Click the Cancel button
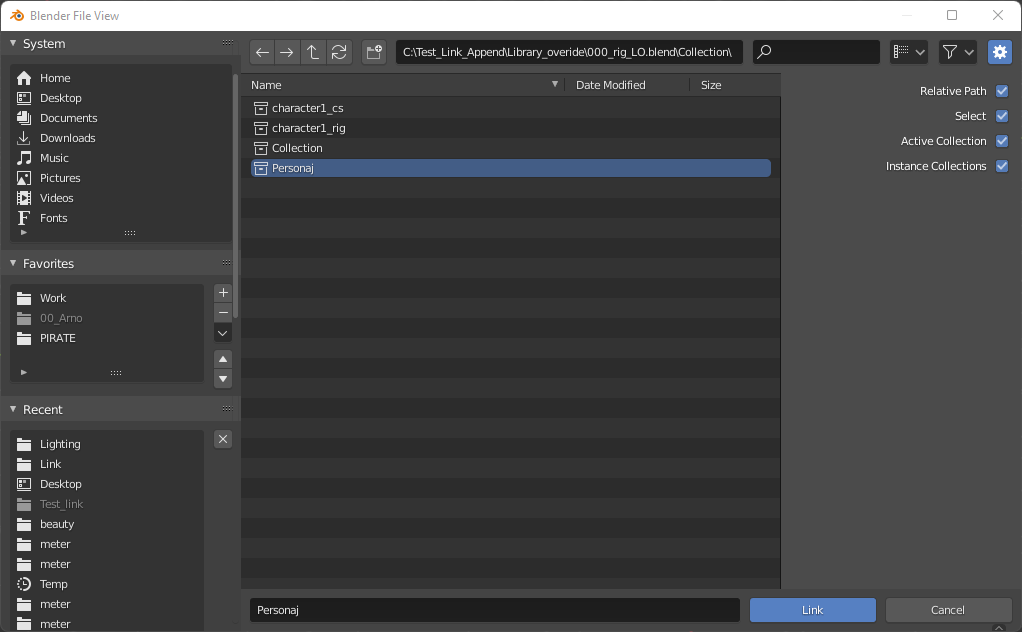1022x632 pixels. pyautogui.click(x=947, y=610)
